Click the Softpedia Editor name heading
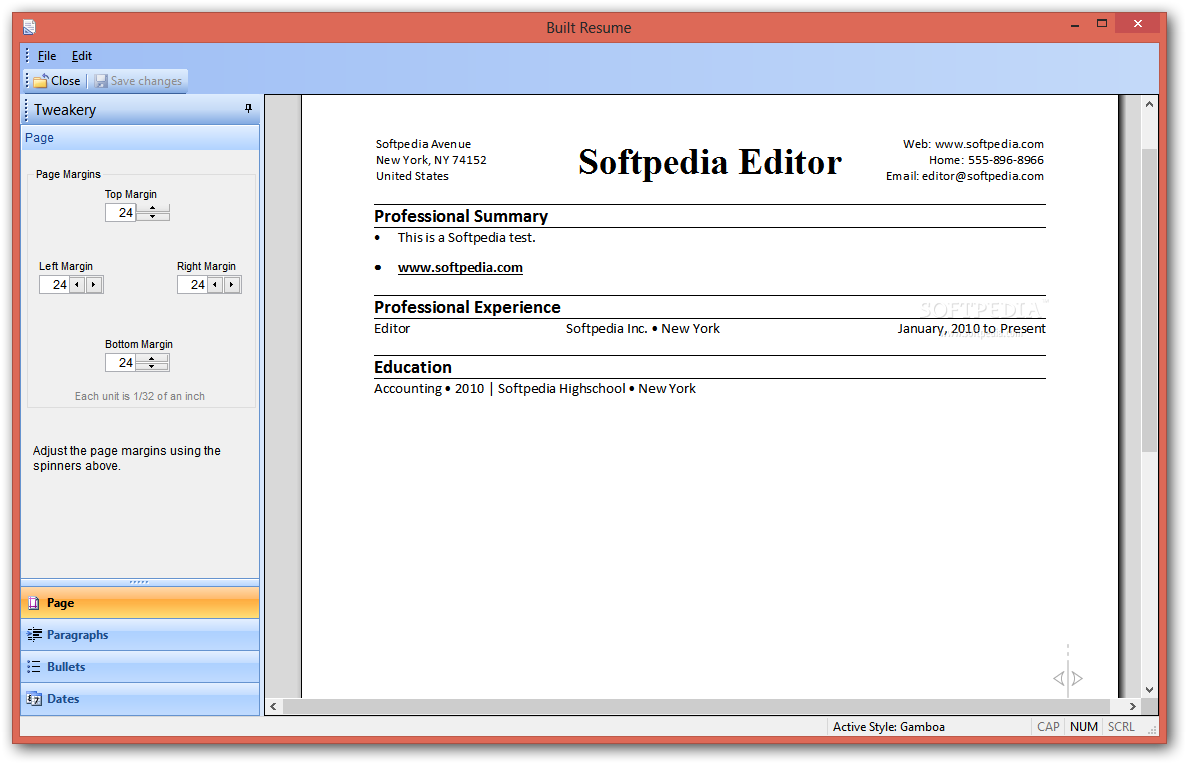 709,162
